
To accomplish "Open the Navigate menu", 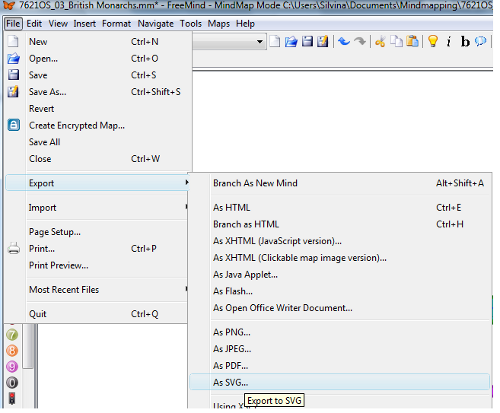I will click(x=156, y=24).
